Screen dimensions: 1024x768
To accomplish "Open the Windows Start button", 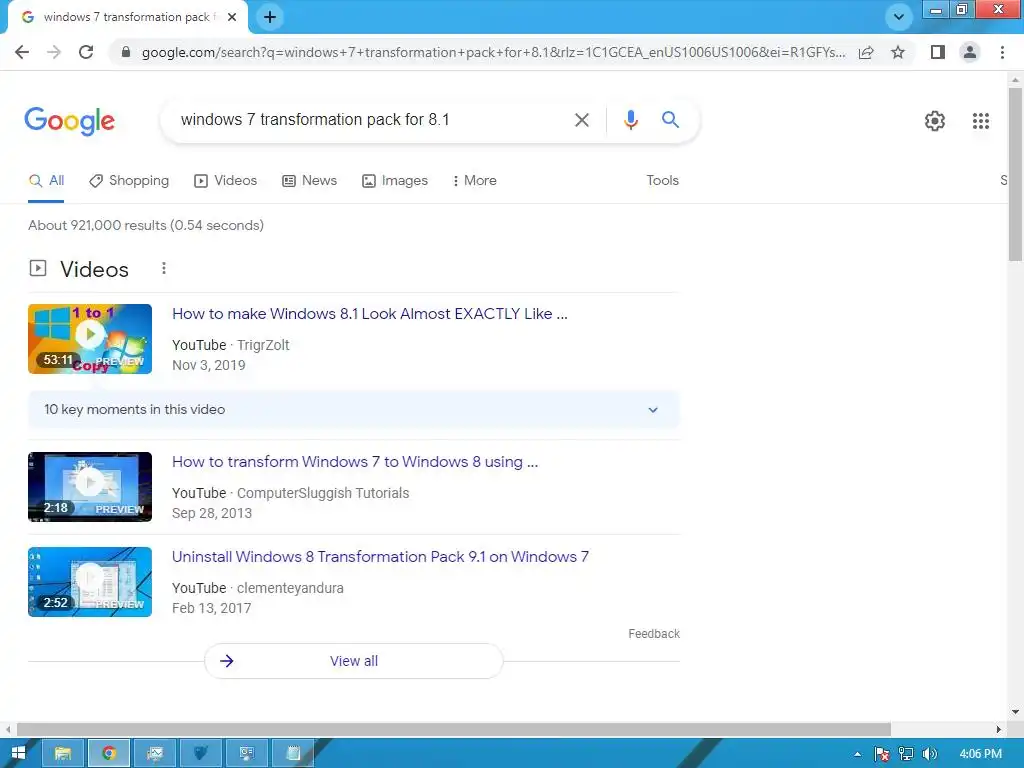I will 18,754.
